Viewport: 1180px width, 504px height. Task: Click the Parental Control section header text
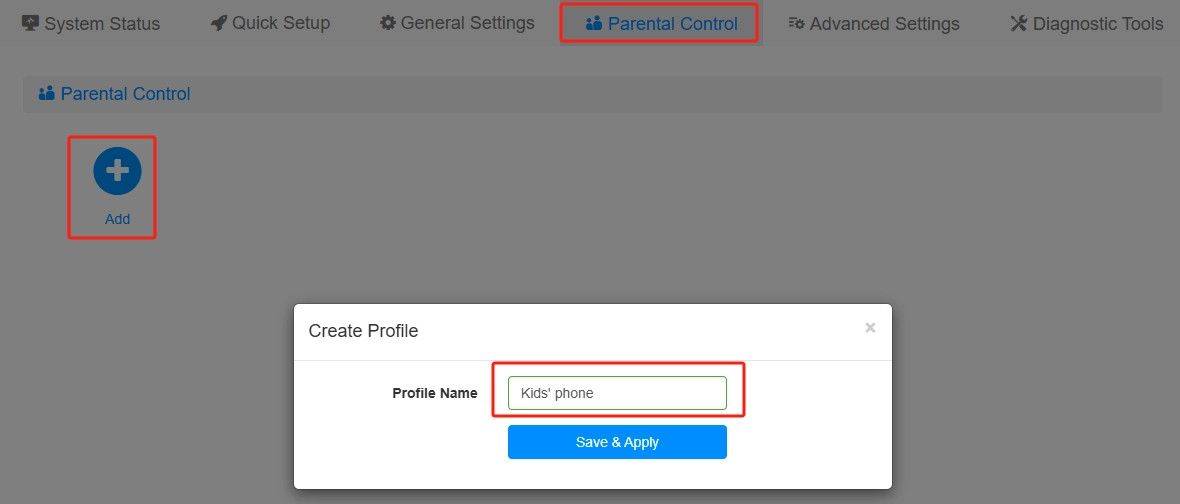[125, 94]
